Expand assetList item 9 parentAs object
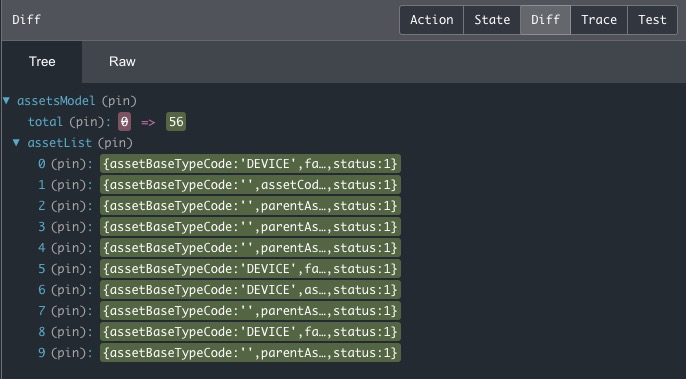The image size is (686, 379). point(250,353)
